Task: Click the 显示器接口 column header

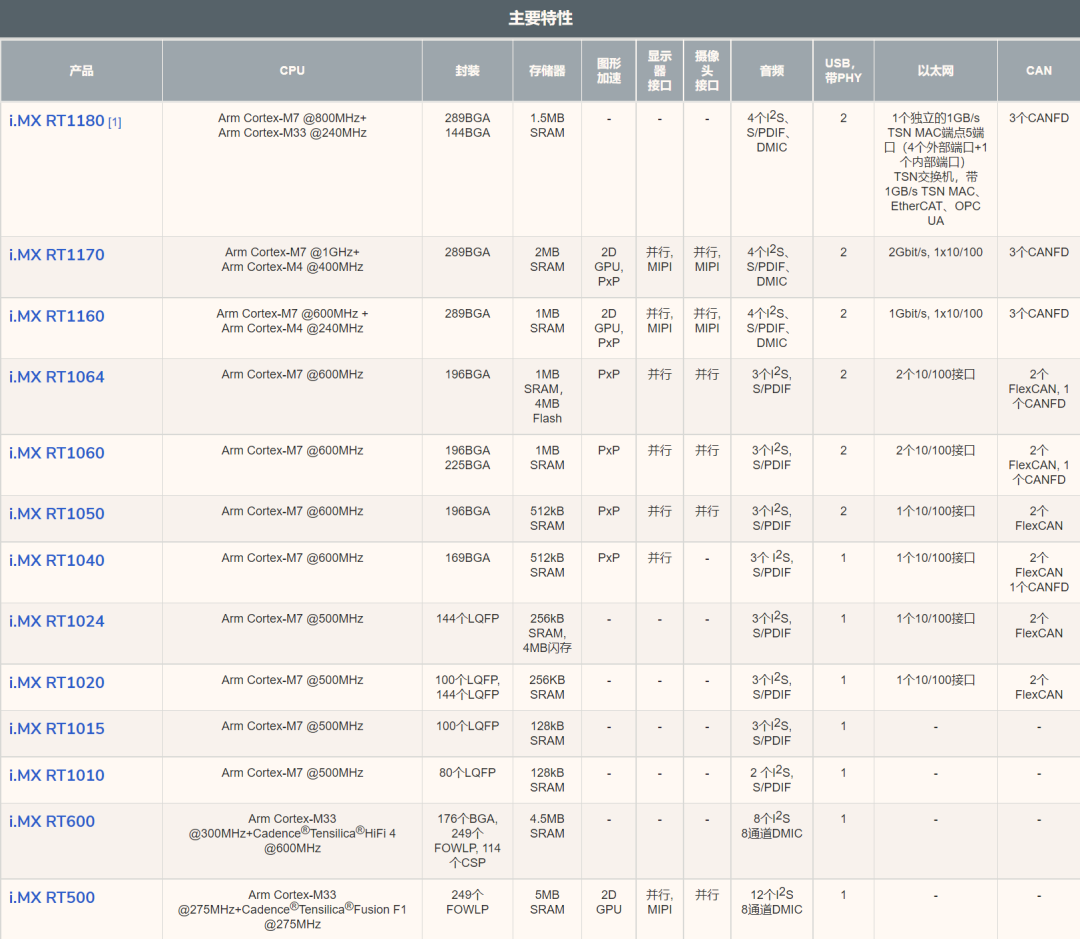Action: 660,70
